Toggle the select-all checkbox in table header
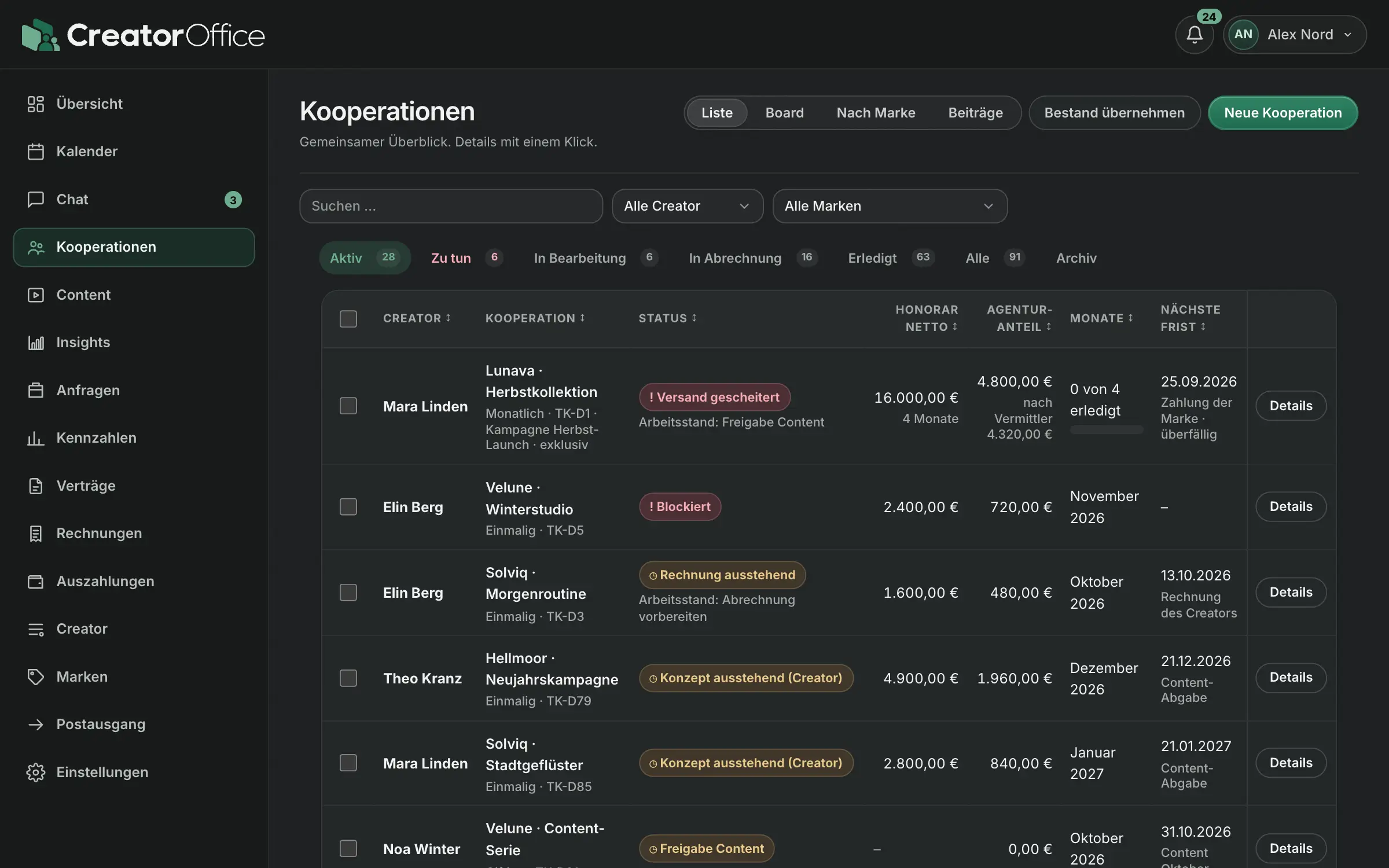Image resolution: width=1389 pixels, height=868 pixels. coord(348,319)
